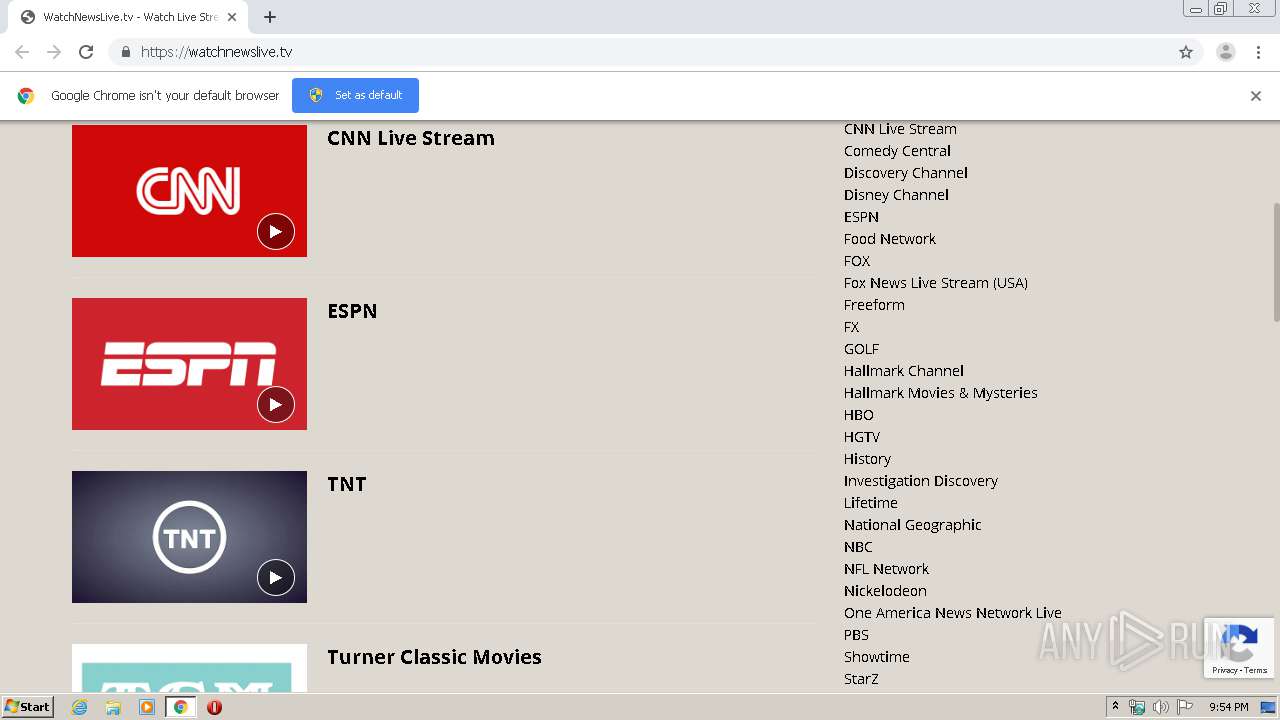Select Nickelodeon in sidebar
The height and width of the screenshot is (720, 1280).
885,591
